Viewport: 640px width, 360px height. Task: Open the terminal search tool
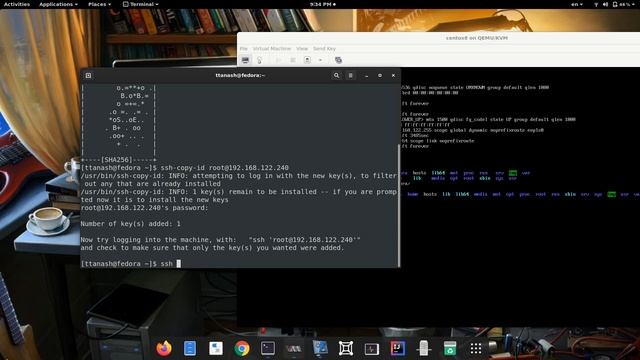pos(336,76)
